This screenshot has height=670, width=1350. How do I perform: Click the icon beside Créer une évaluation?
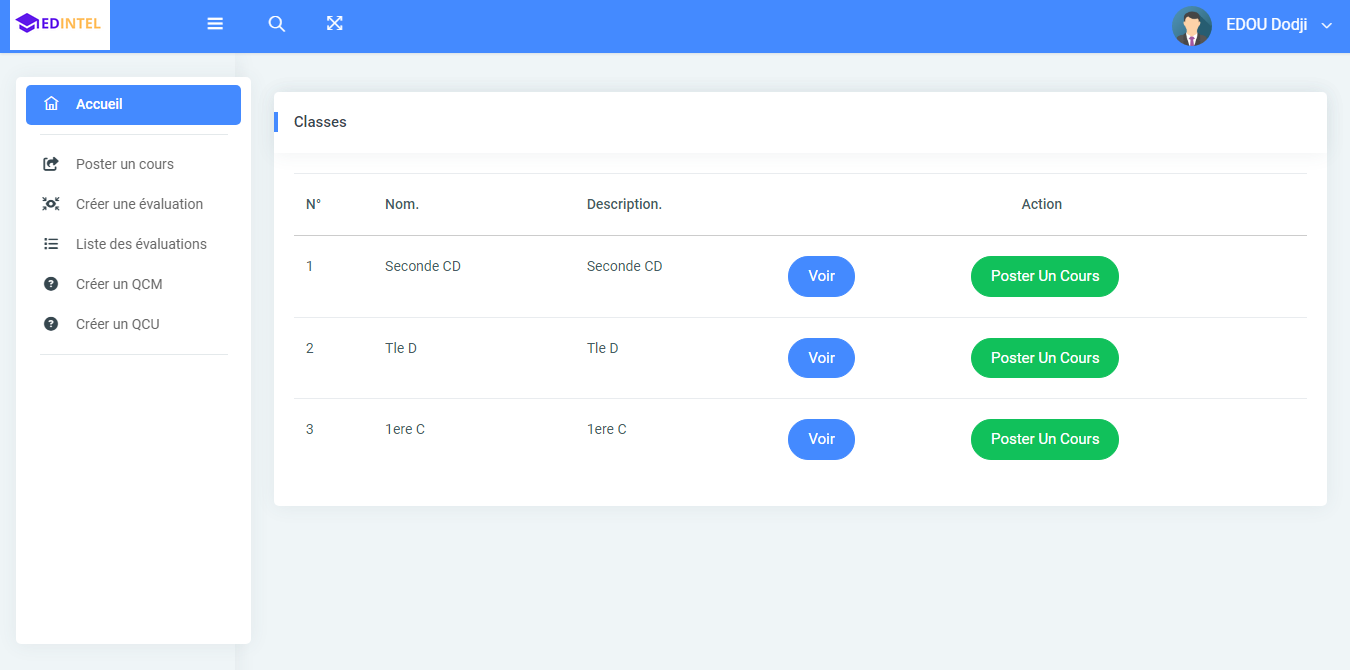tap(51, 204)
